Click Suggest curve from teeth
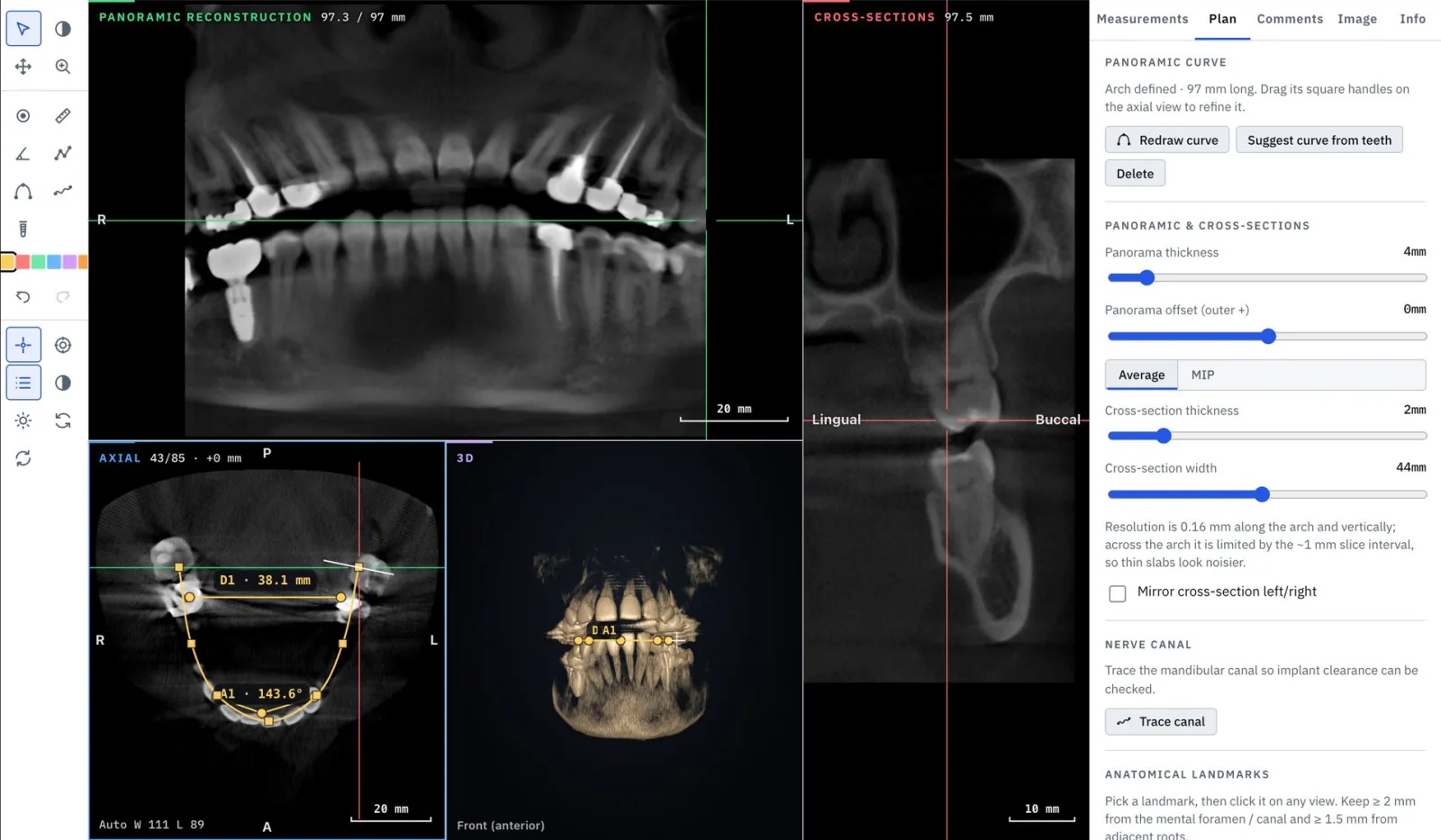This screenshot has width=1441, height=840. [x=1319, y=140]
